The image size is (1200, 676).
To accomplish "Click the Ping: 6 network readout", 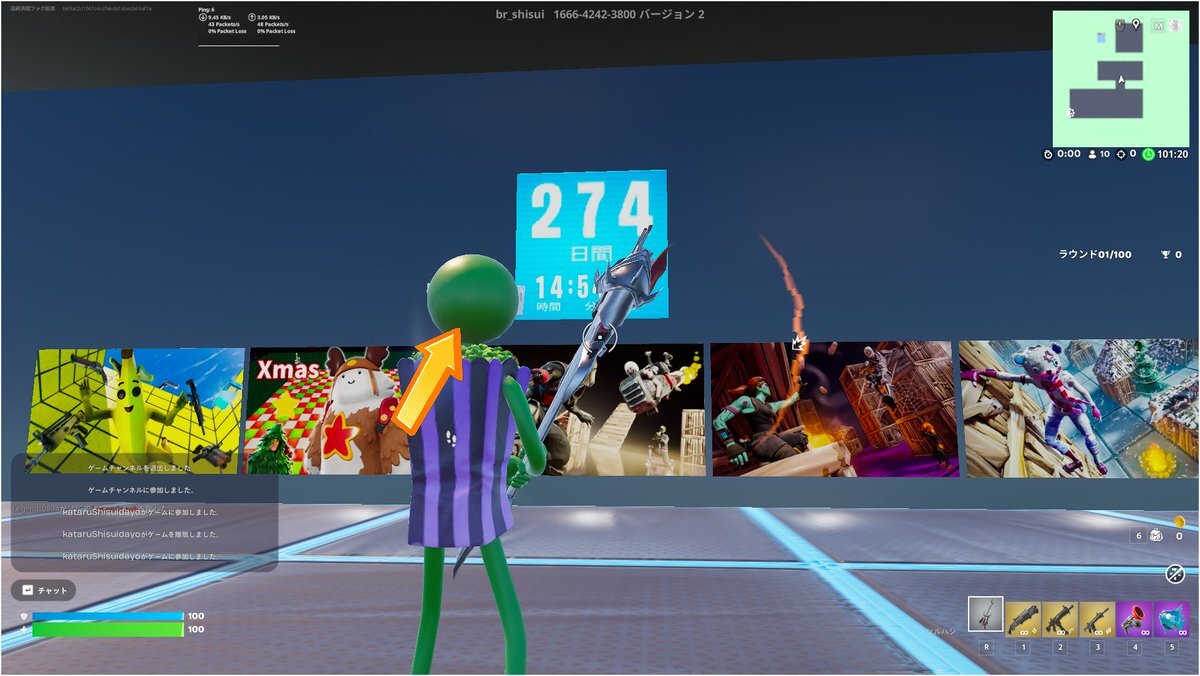I will (x=206, y=9).
